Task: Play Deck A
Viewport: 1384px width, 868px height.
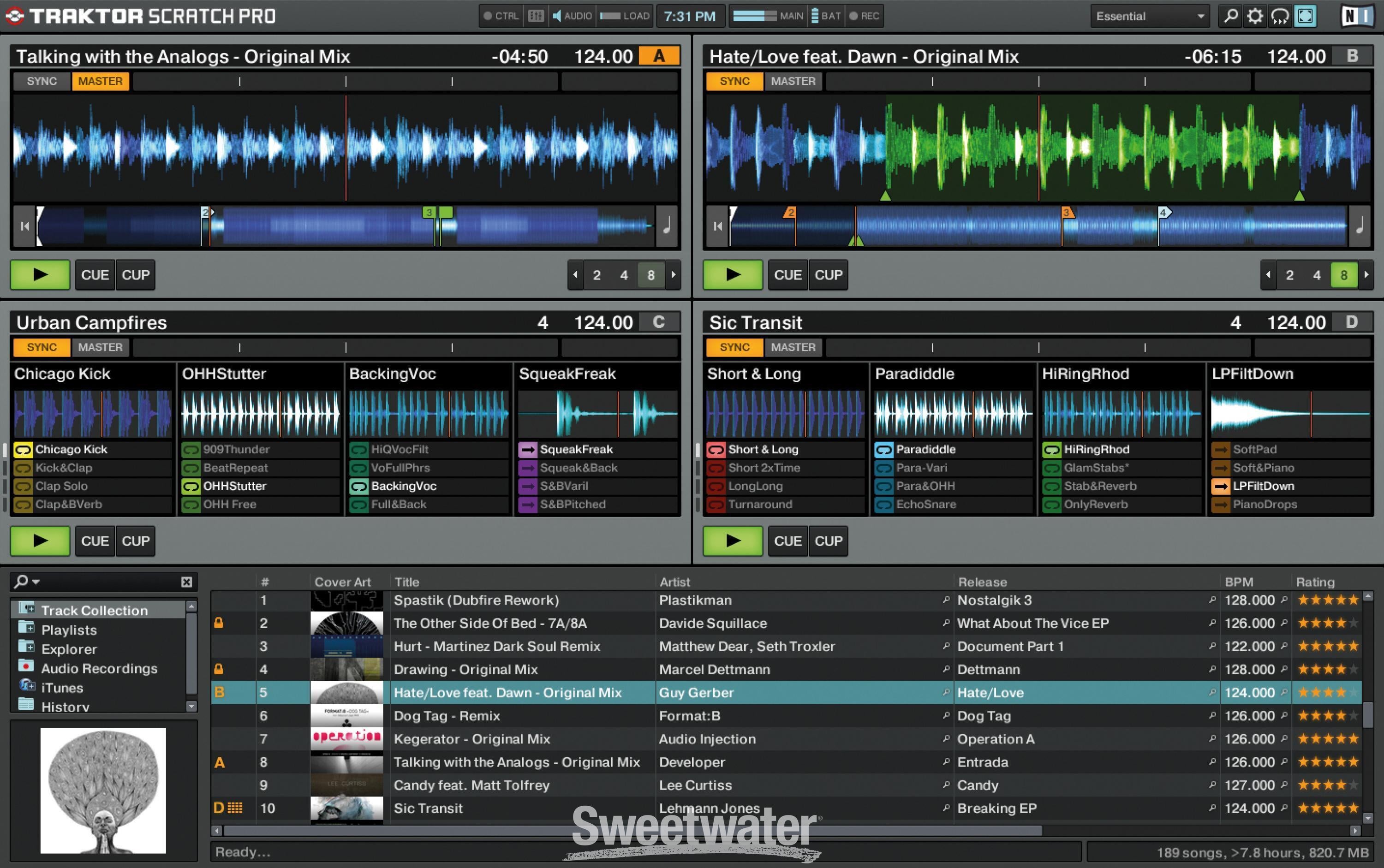Action: pos(40,274)
